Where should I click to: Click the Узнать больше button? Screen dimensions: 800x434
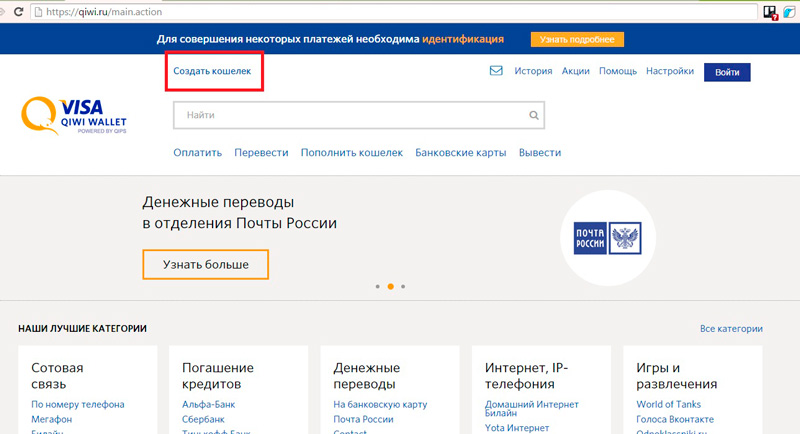(x=206, y=265)
